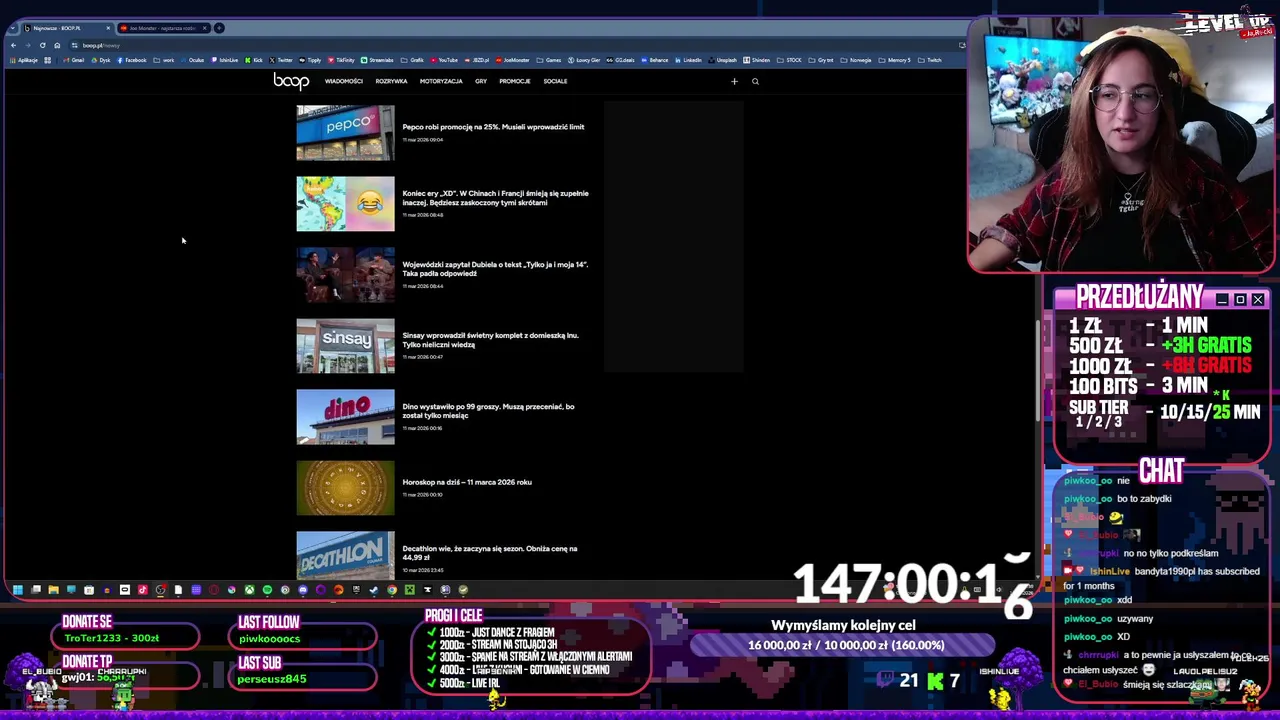Click the dino store thumbnail
Image resolution: width=1280 pixels, height=720 pixels.
point(345,417)
